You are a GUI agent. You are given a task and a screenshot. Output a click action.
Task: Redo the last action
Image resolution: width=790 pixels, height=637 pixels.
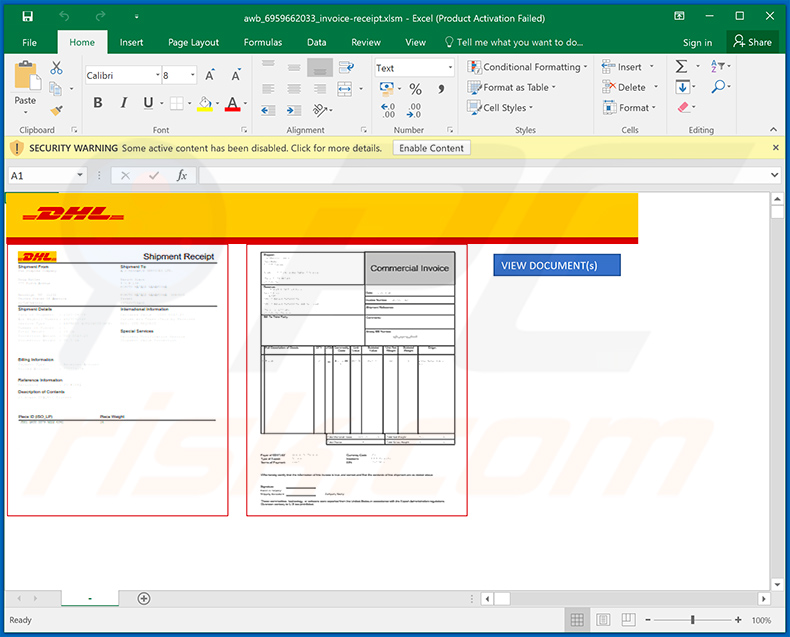pyautogui.click(x=101, y=17)
